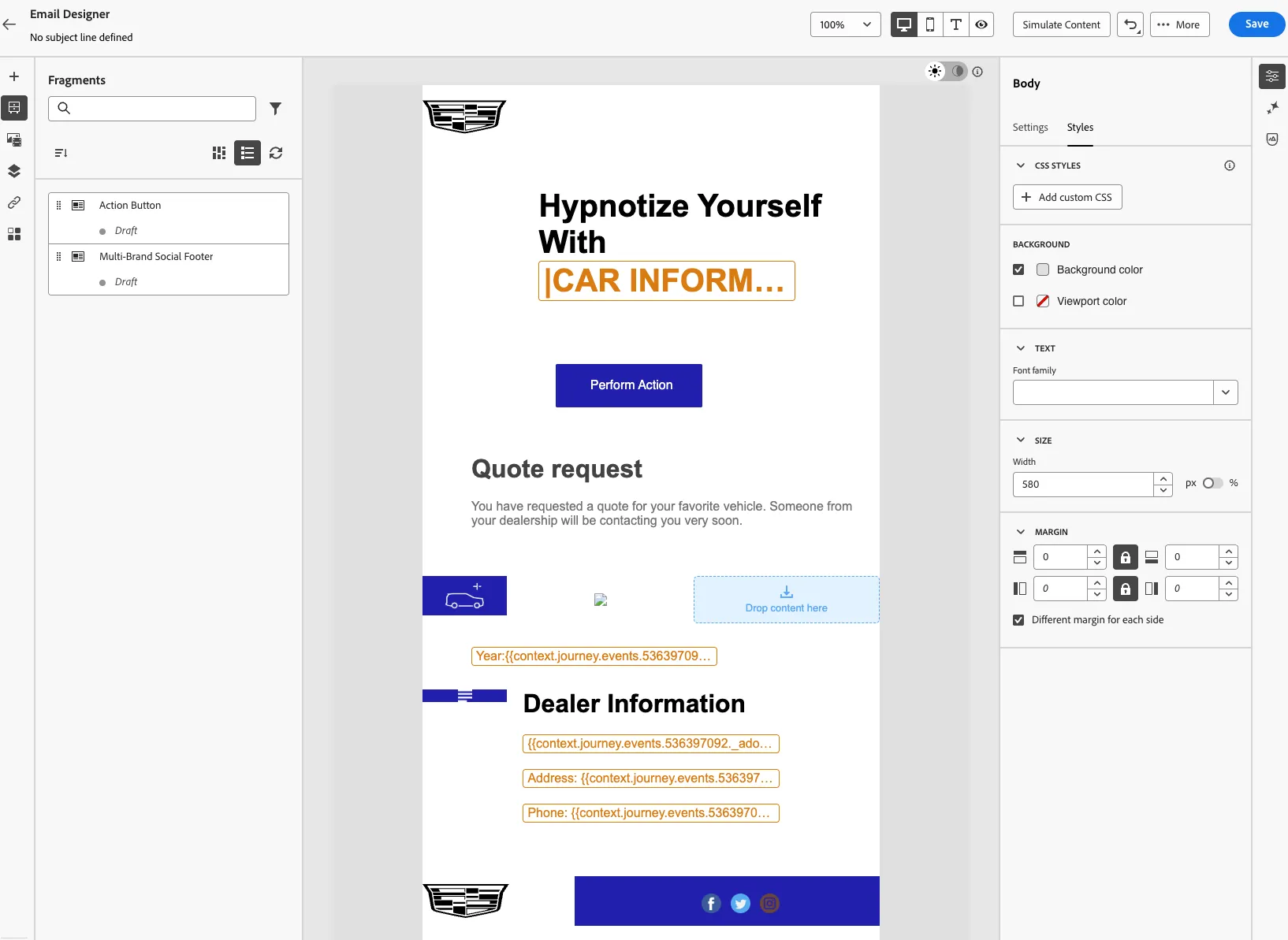Screen dimensions: 1288x940
Task: Open the Links icon in left sidebar
Action: click(14, 202)
